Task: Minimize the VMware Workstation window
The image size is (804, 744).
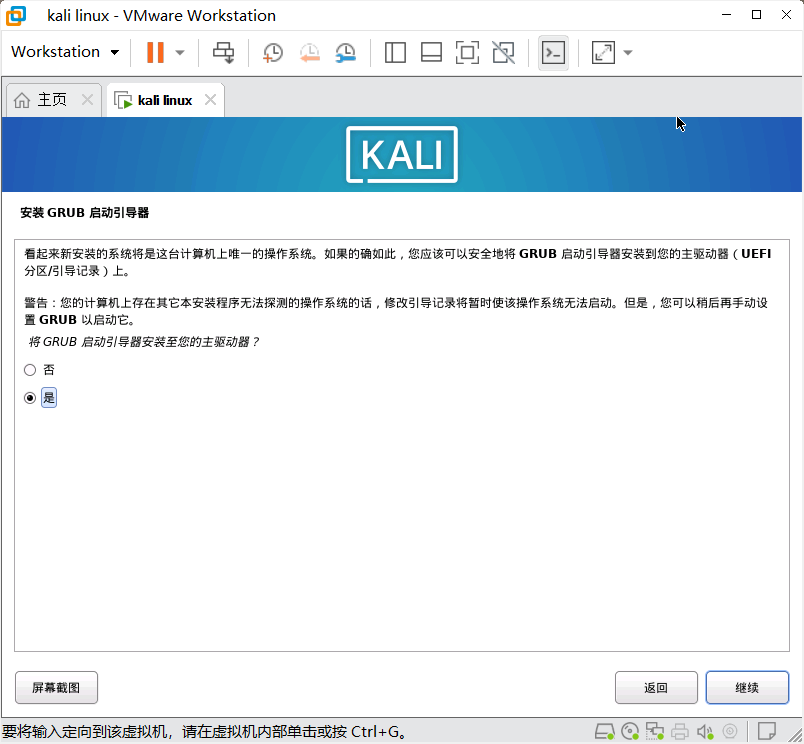Action: [727, 14]
